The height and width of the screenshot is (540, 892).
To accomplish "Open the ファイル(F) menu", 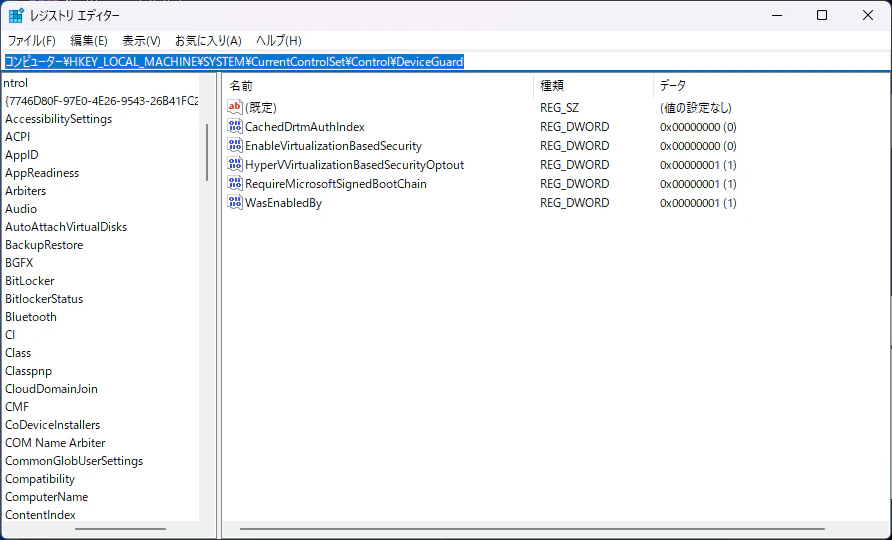I will pyautogui.click(x=31, y=41).
